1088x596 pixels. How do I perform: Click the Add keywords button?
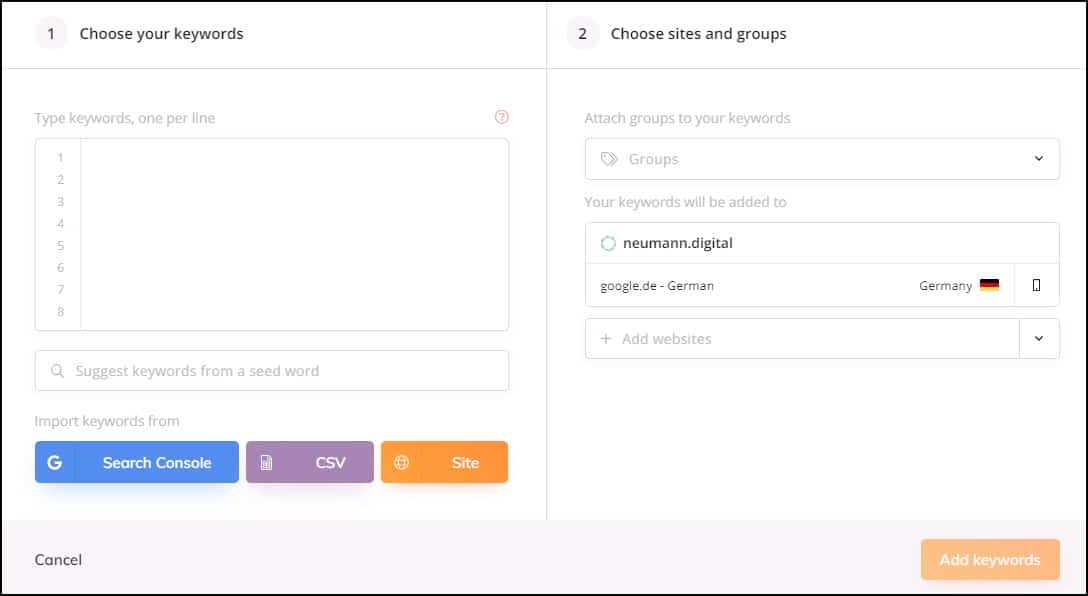tap(990, 559)
